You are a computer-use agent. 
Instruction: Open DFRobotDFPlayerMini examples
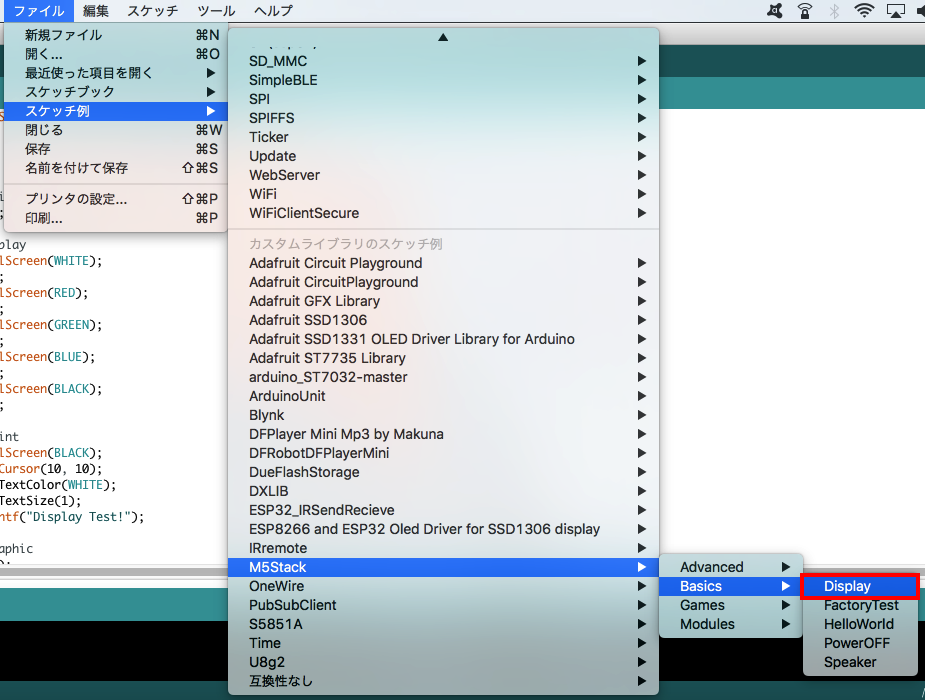pos(443,453)
